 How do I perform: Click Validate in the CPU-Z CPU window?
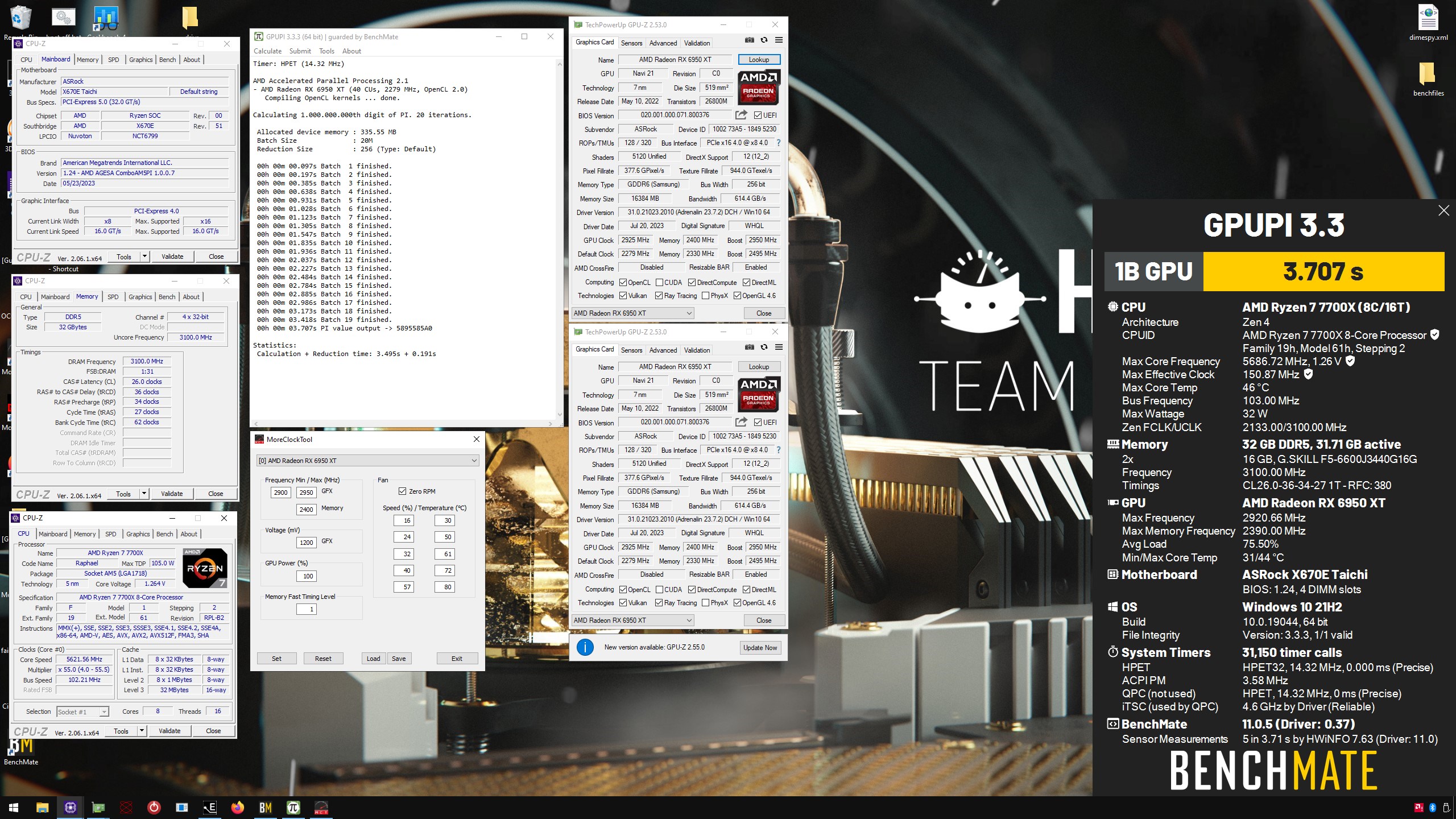(x=169, y=731)
